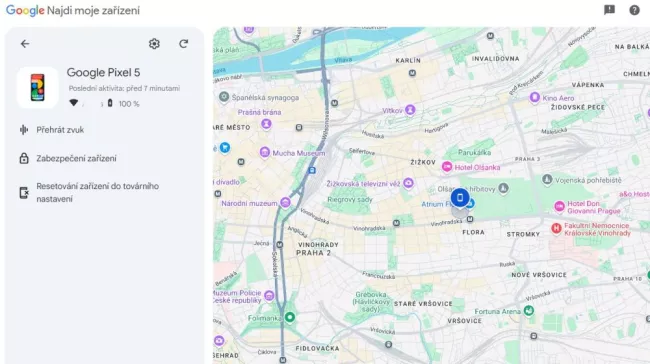Click the Folimanka park marker

click(290, 318)
